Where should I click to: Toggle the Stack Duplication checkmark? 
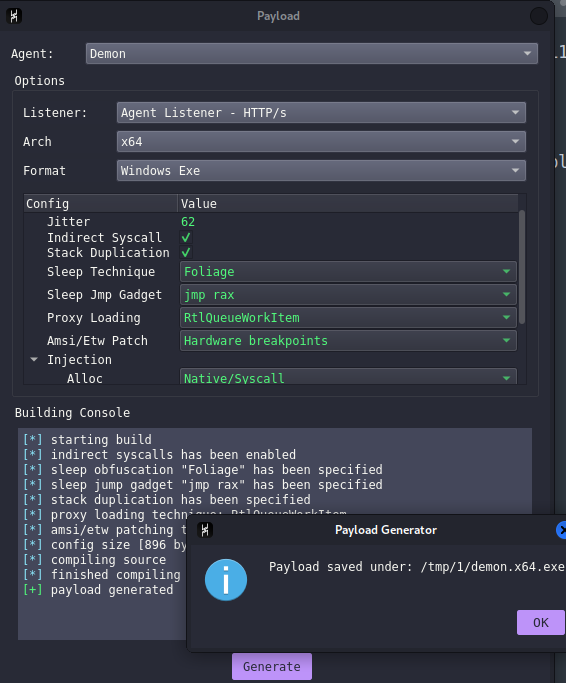pyautogui.click(x=186, y=252)
